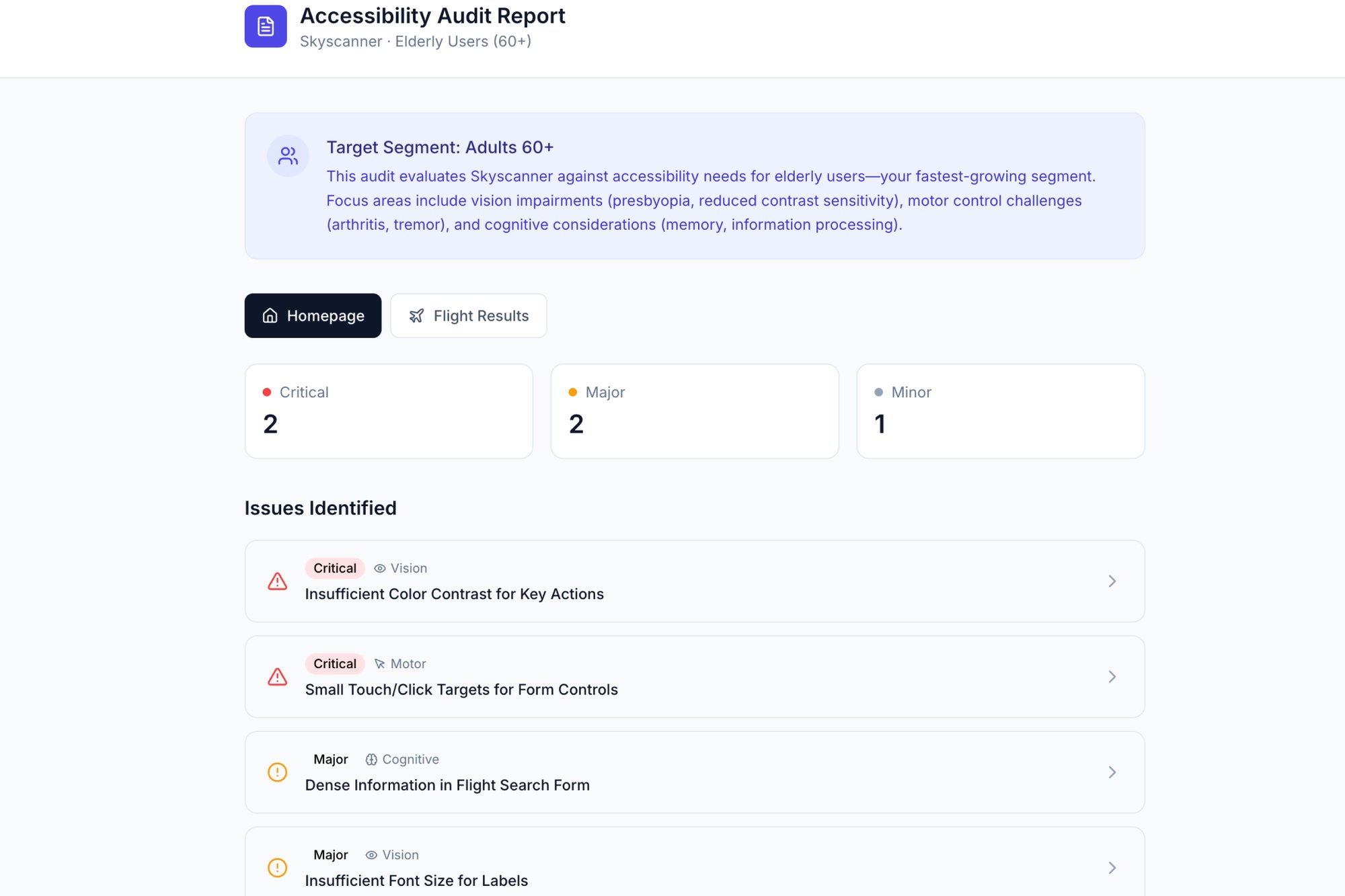The image size is (1345, 896).
Task: Click the home icon inside the Homepage button
Action: tap(269, 315)
